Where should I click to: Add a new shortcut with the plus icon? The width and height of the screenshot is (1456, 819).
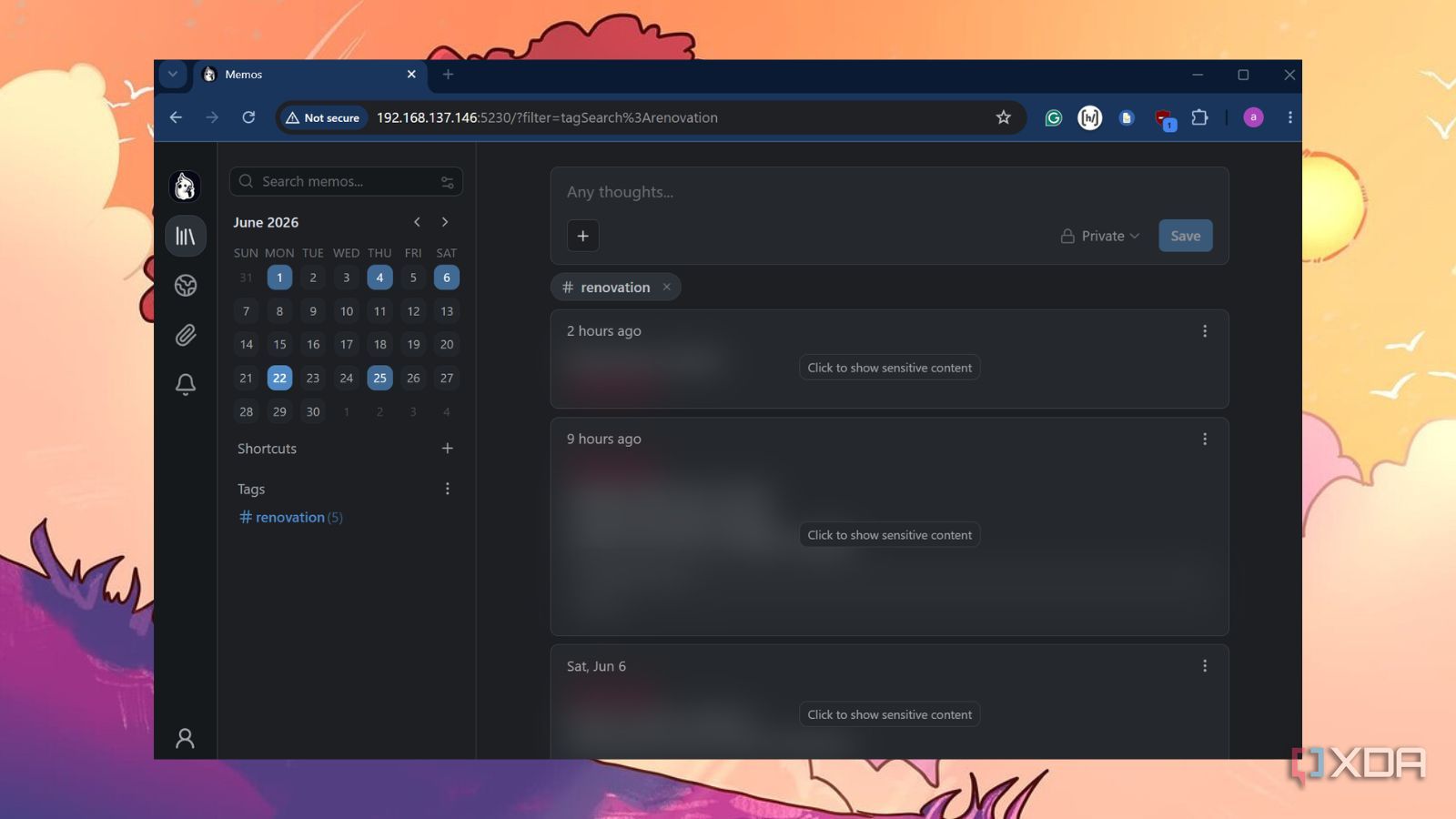coord(447,449)
